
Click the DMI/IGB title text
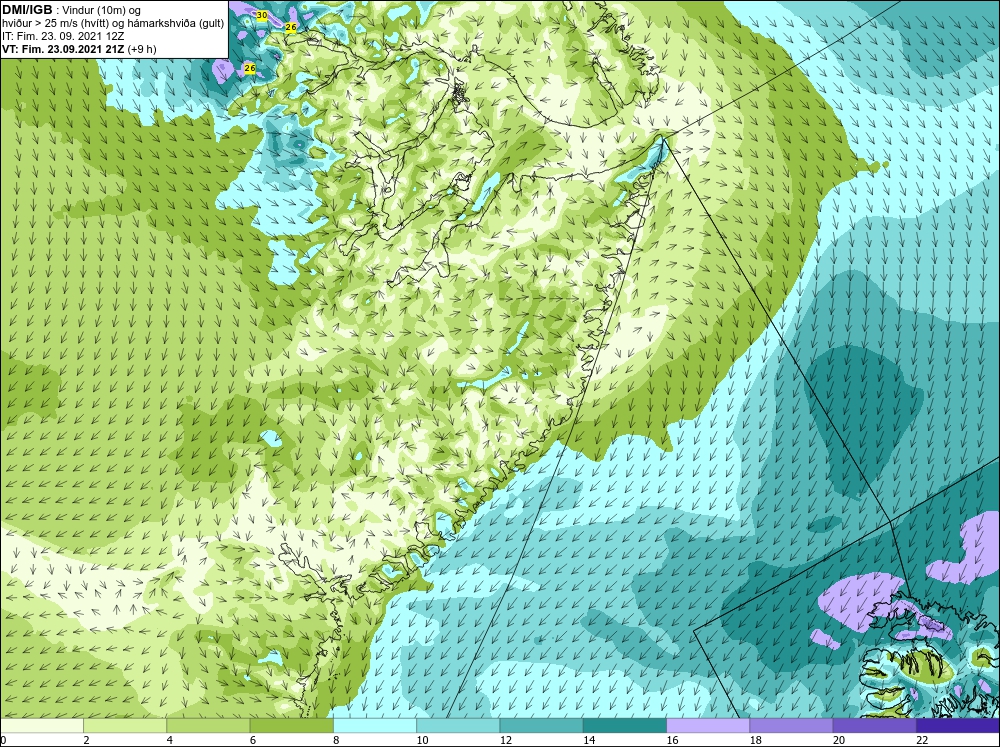click(27, 10)
